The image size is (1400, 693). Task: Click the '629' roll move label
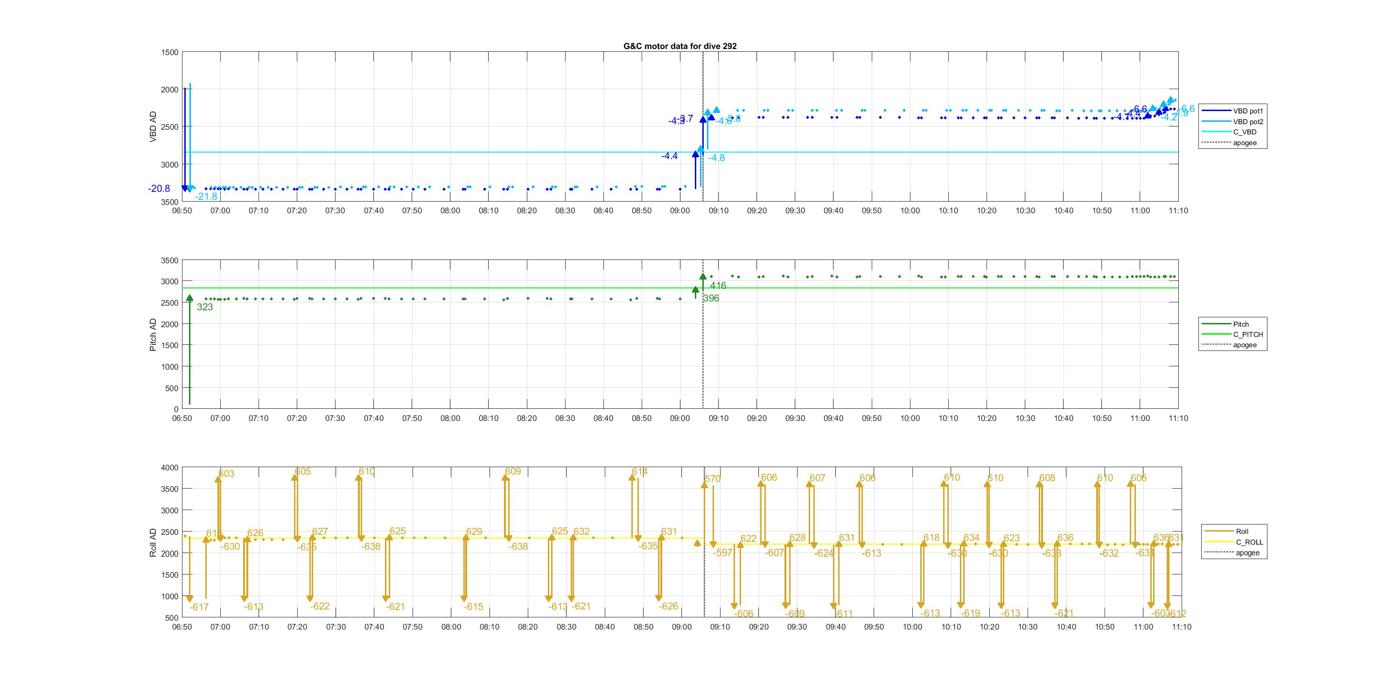click(474, 532)
